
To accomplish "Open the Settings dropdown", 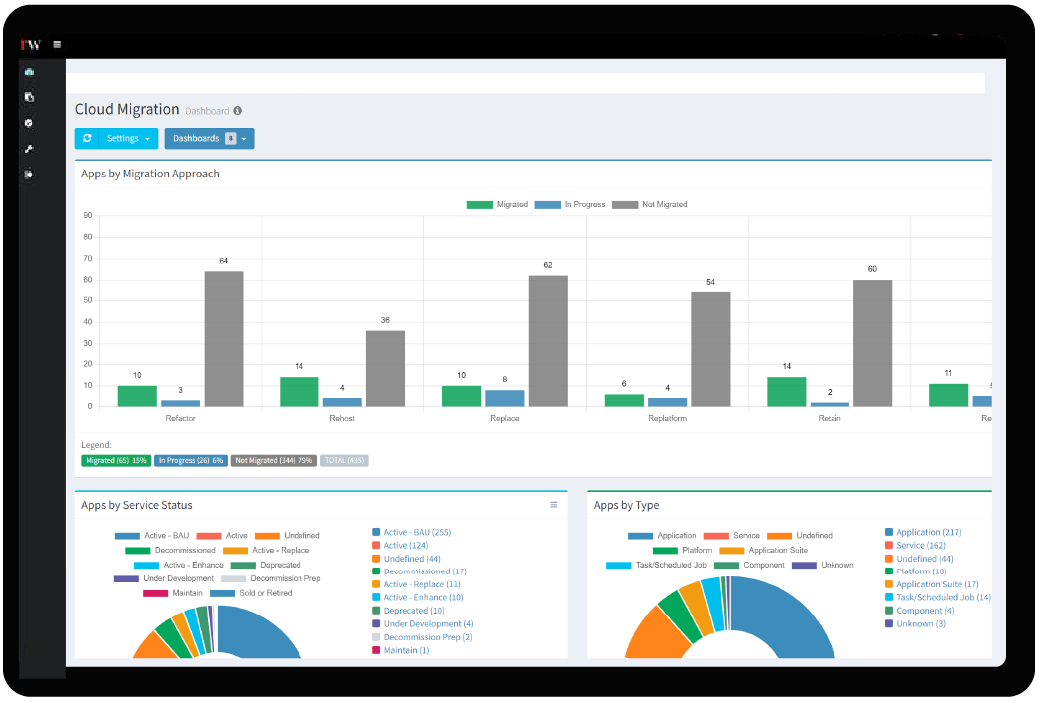I will click(128, 138).
